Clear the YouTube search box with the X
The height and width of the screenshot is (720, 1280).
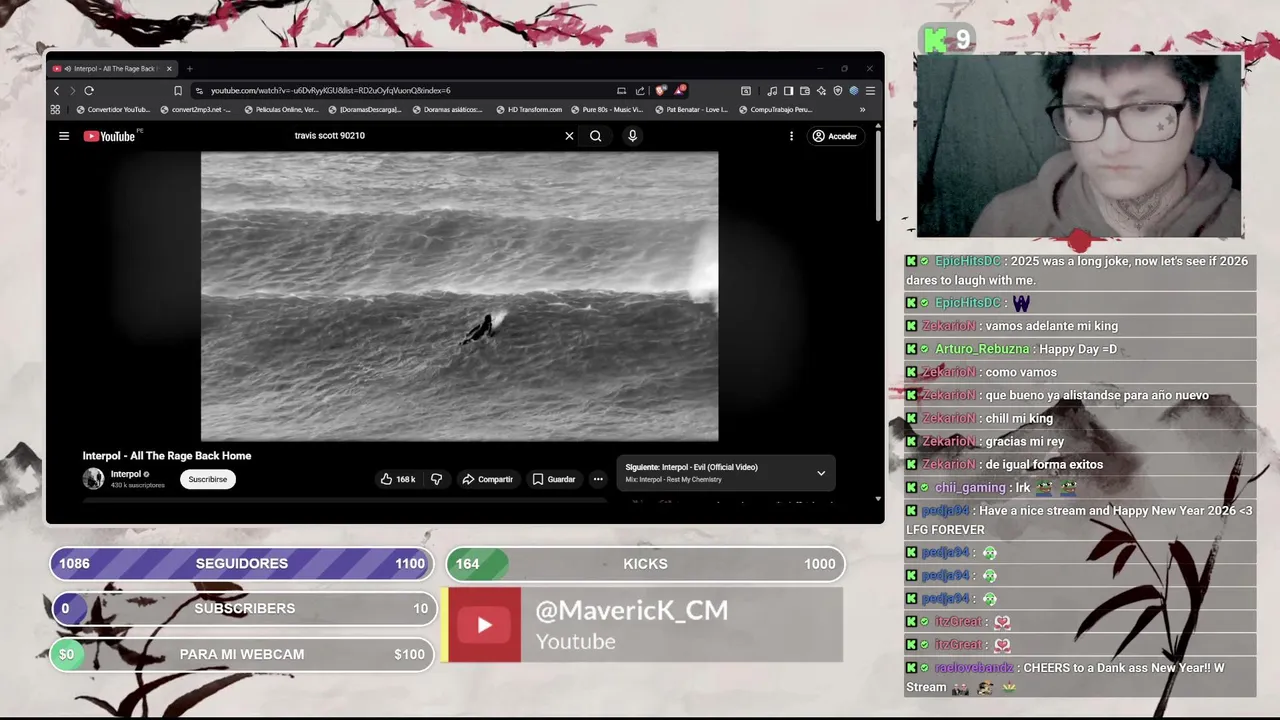569,136
